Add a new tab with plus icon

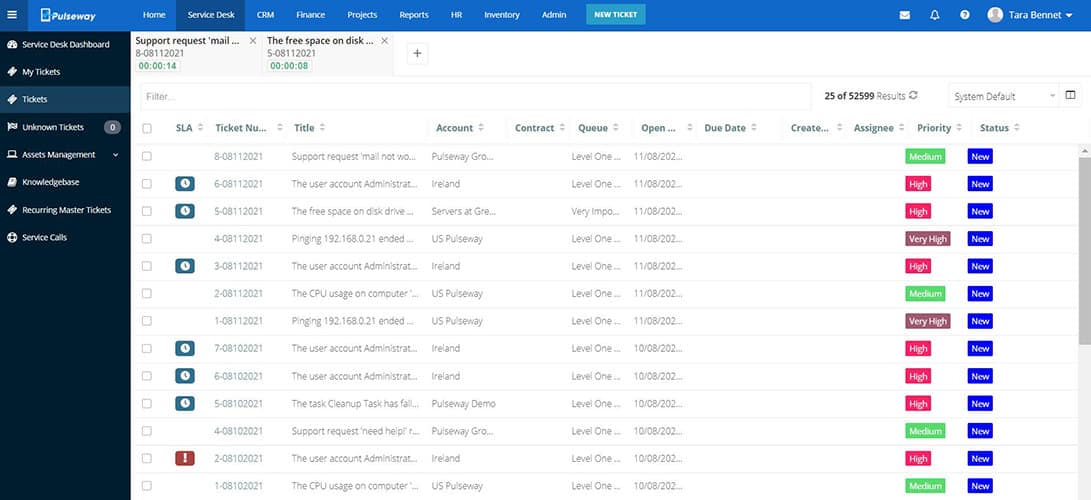pos(417,54)
